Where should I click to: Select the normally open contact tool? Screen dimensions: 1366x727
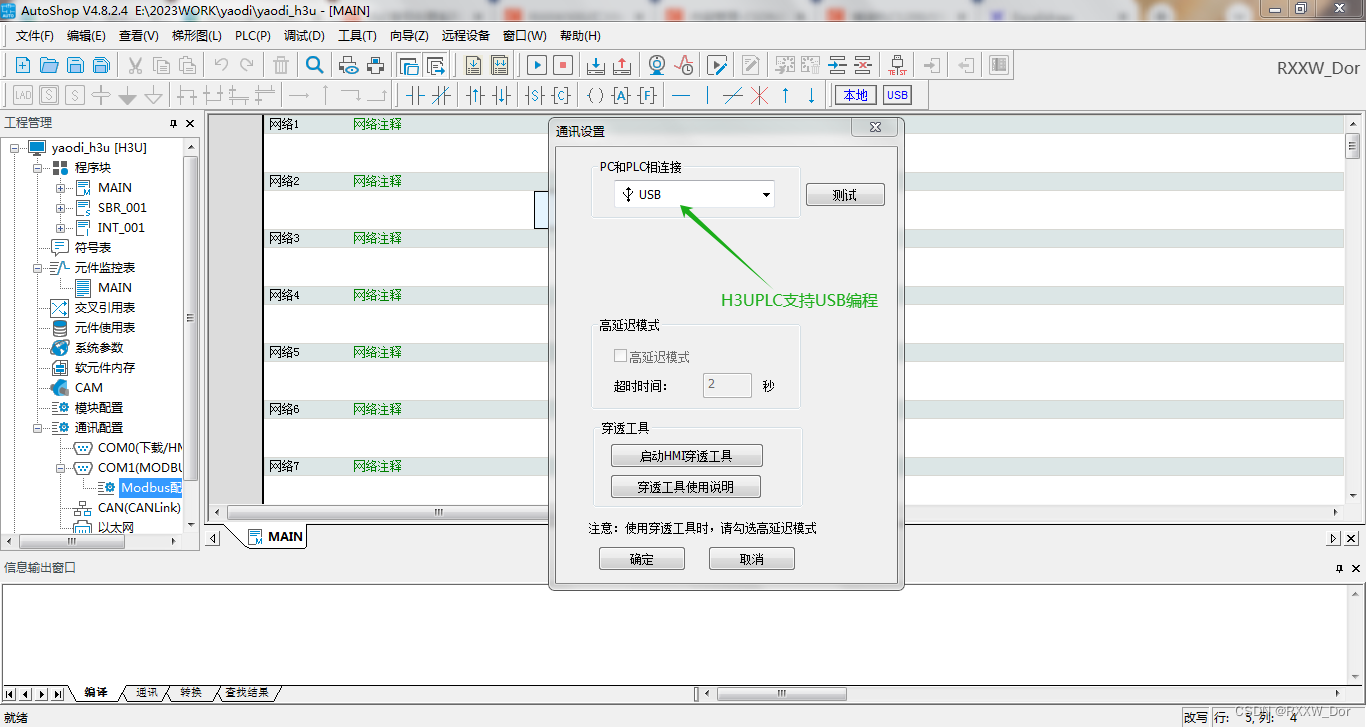pos(416,95)
